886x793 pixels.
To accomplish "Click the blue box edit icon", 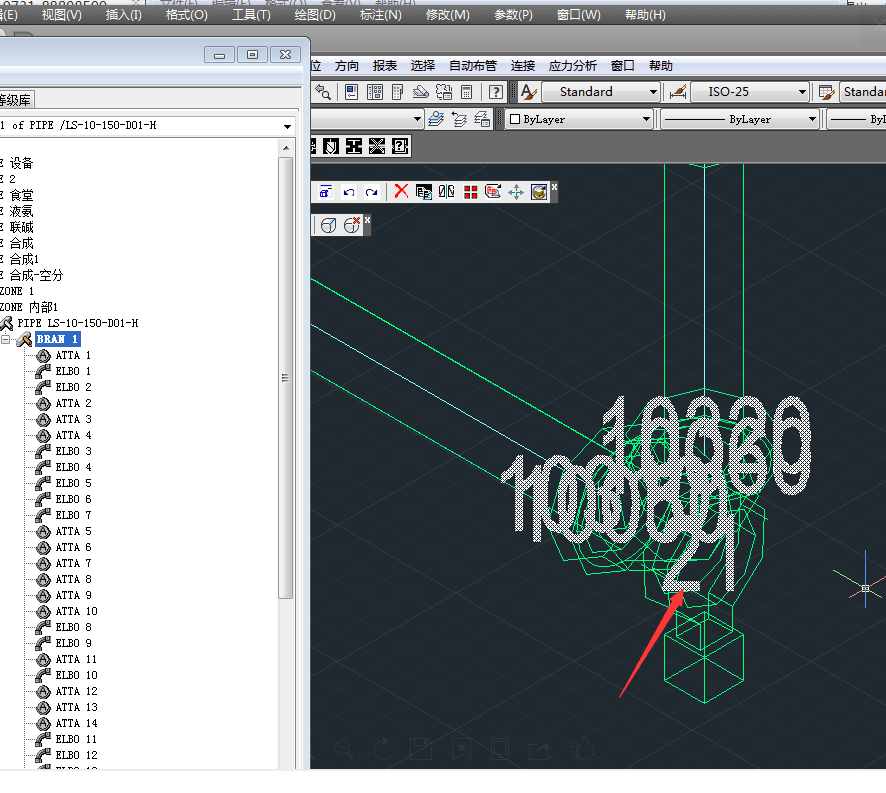I will pyautogui.click(x=325, y=192).
